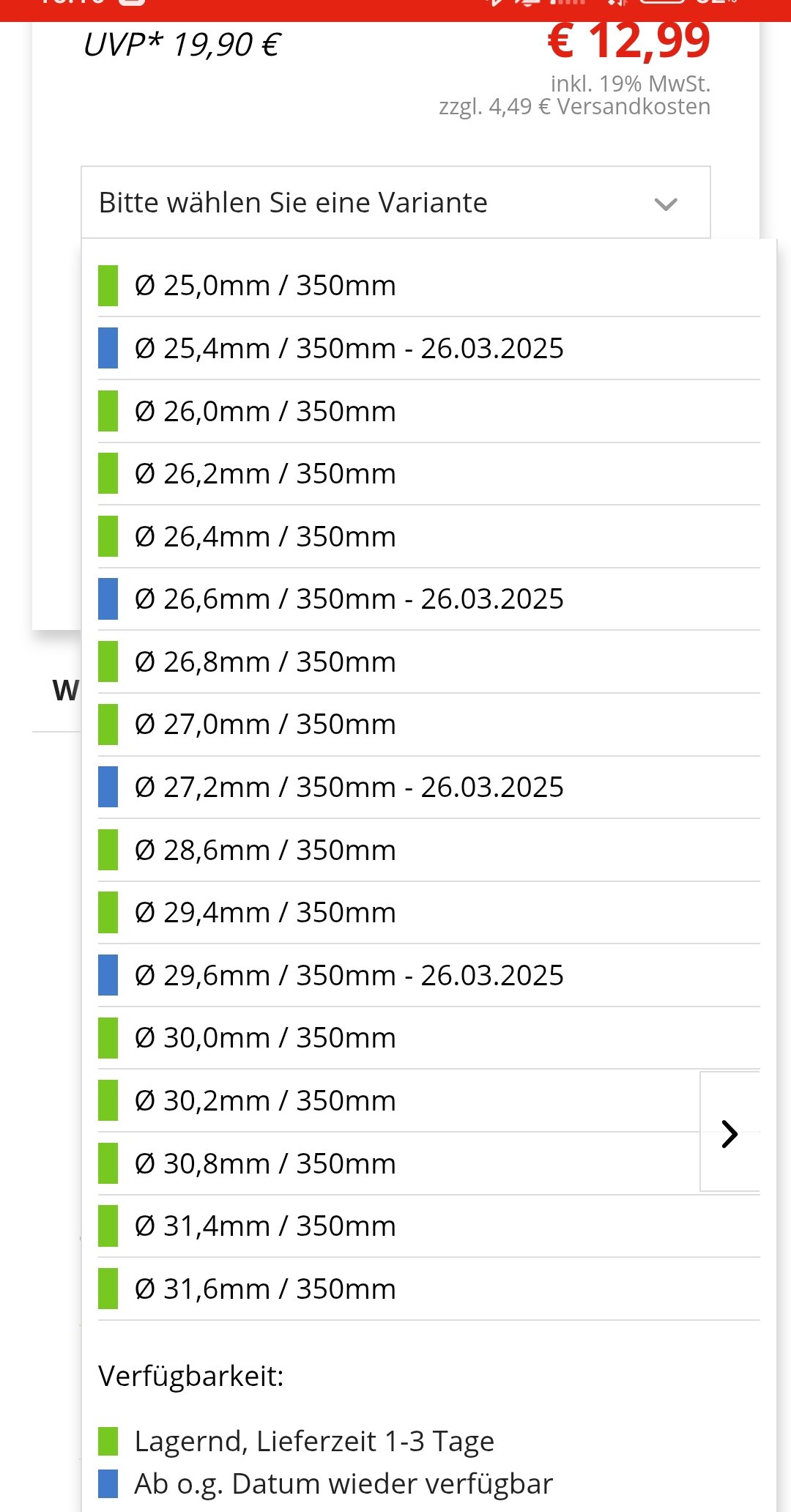This screenshot has width=791, height=1512.
Task: Select the Ø 28,6mm / 350mm option
Action: click(x=265, y=850)
